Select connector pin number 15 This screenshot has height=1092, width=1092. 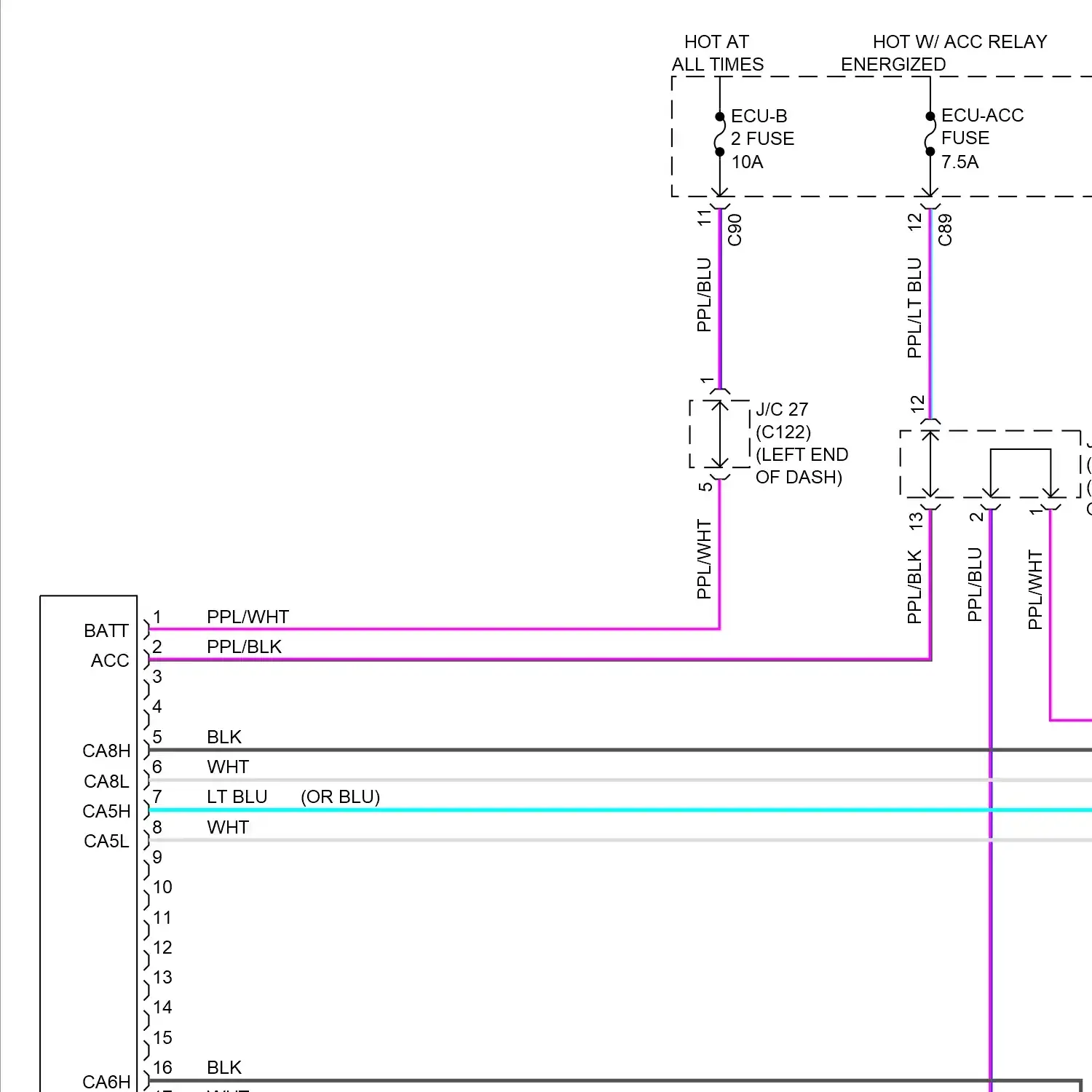(162, 1037)
